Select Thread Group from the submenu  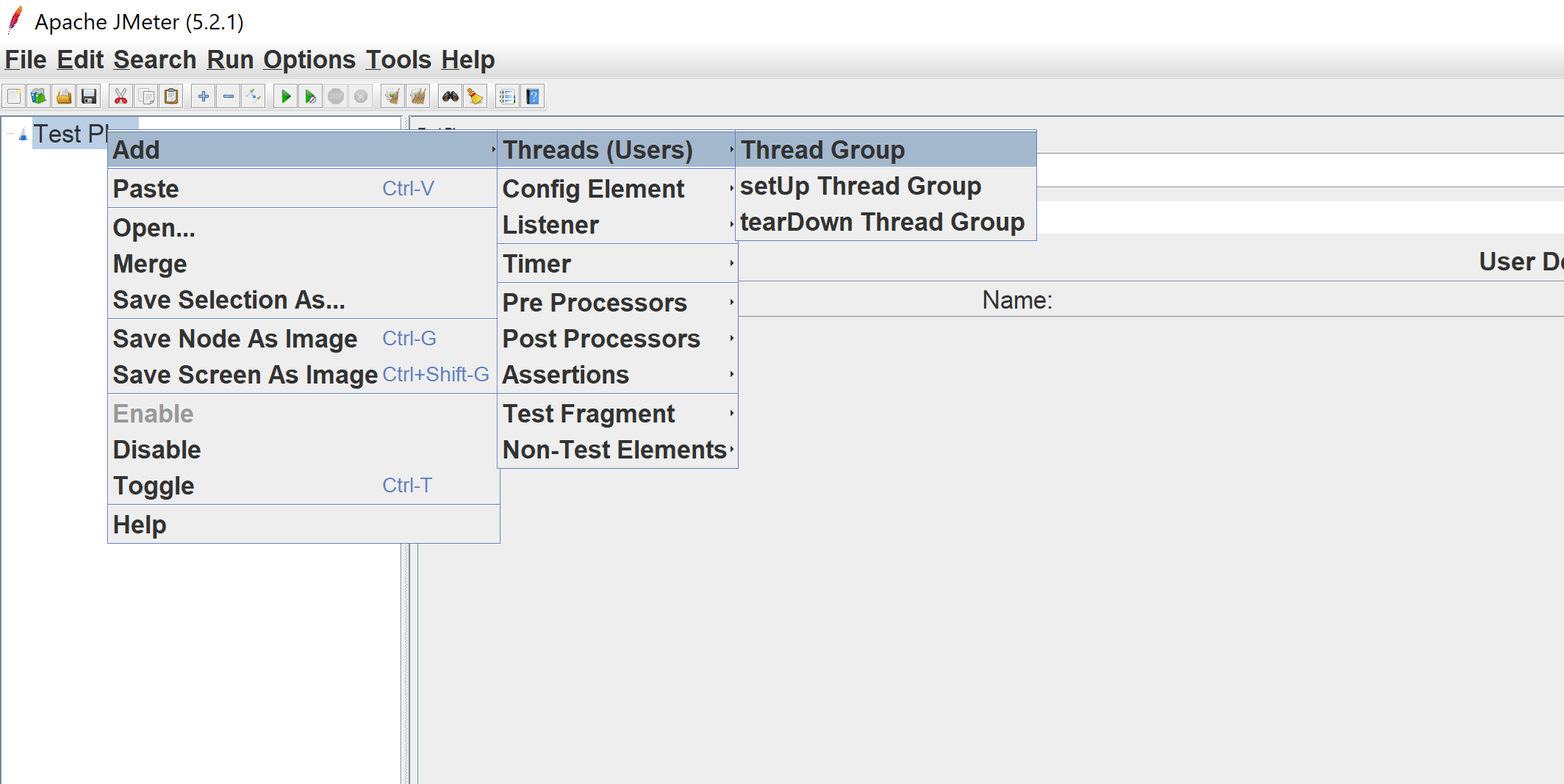click(x=886, y=150)
